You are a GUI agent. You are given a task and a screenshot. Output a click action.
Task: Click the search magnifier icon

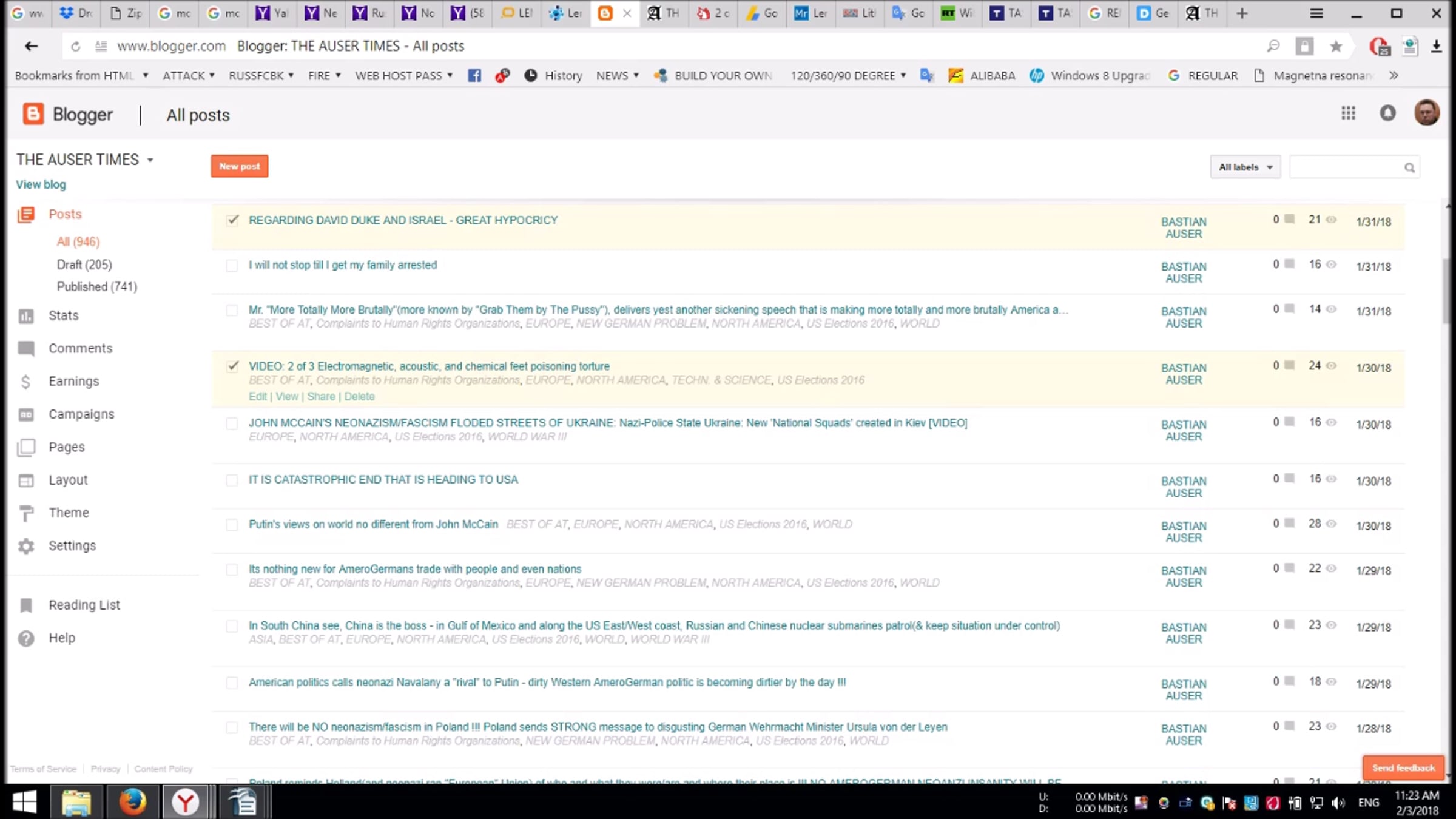point(1409,168)
